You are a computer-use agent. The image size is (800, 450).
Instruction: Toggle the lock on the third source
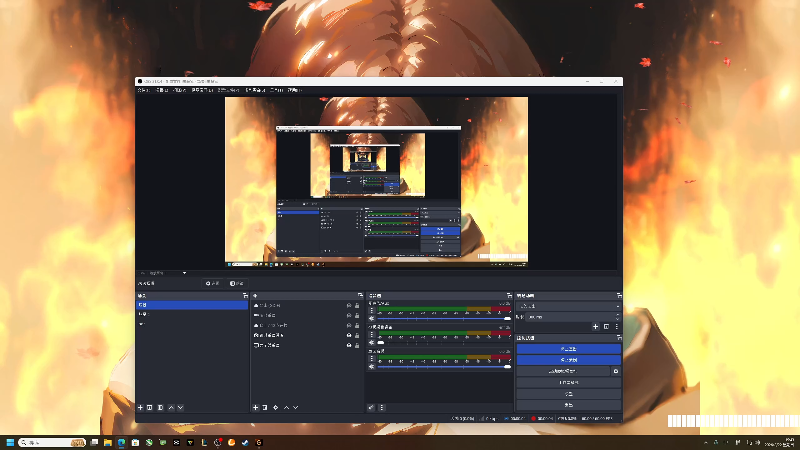click(357, 326)
